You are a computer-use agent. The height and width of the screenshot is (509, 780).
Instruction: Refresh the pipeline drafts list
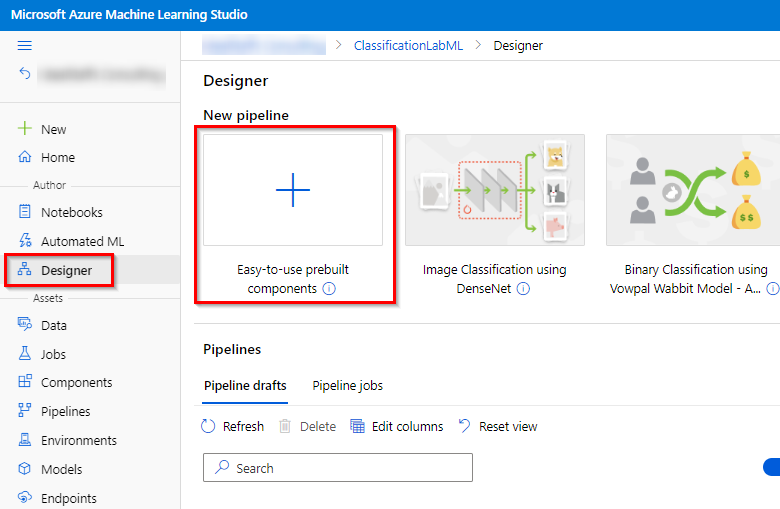tap(233, 426)
